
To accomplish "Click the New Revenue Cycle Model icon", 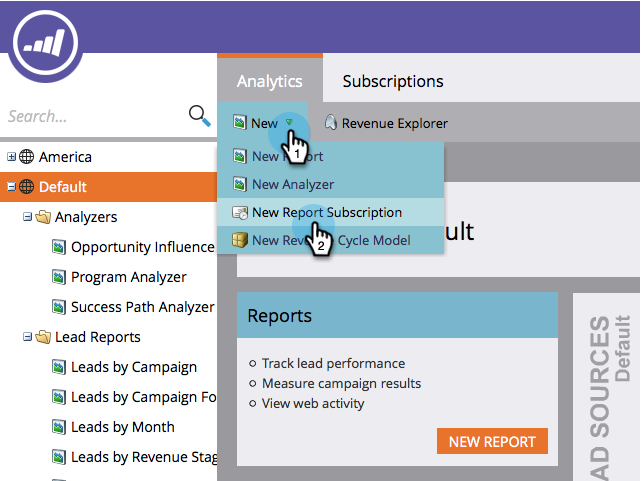I will pos(239,240).
